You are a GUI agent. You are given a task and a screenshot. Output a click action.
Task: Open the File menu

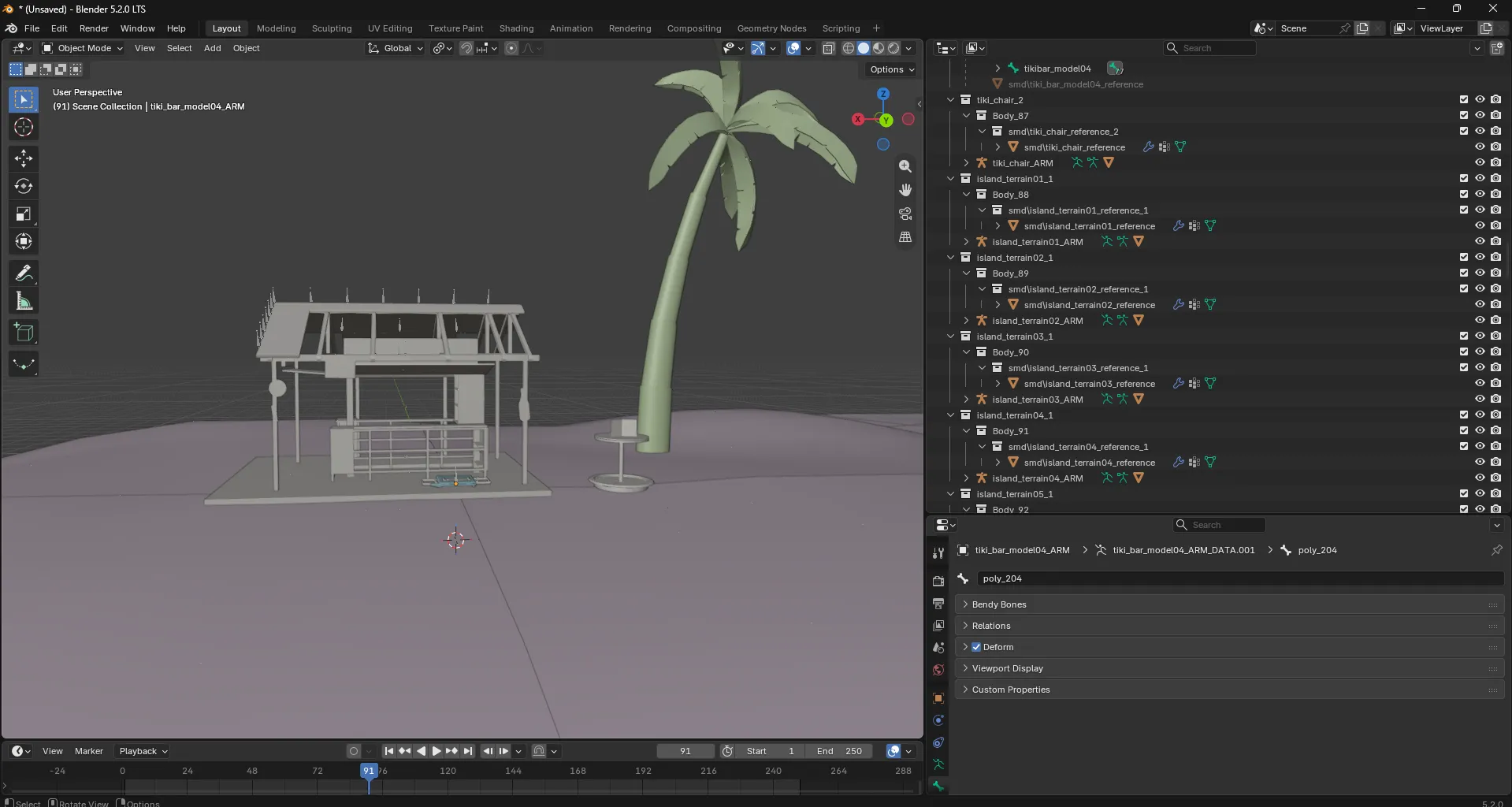32,28
